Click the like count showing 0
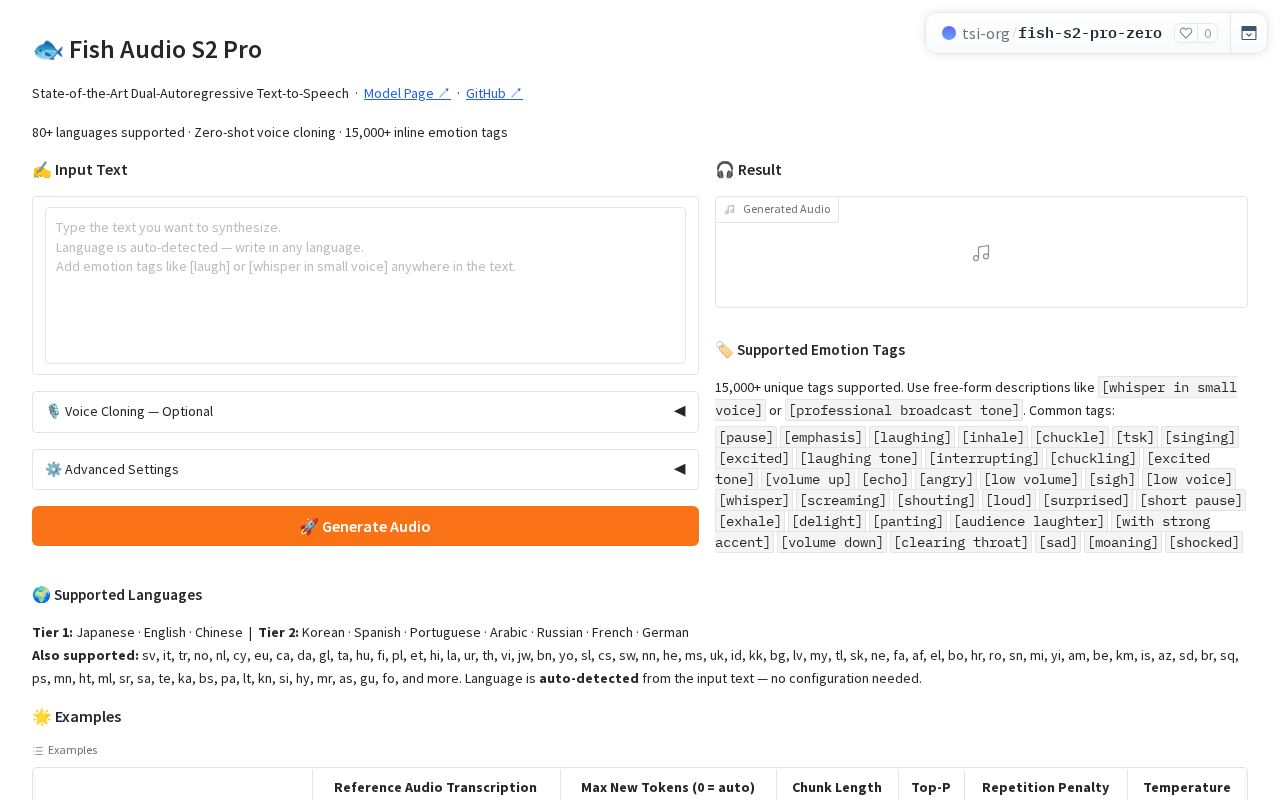The height and width of the screenshot is (800, 1280). click(x=1208, y=33)
